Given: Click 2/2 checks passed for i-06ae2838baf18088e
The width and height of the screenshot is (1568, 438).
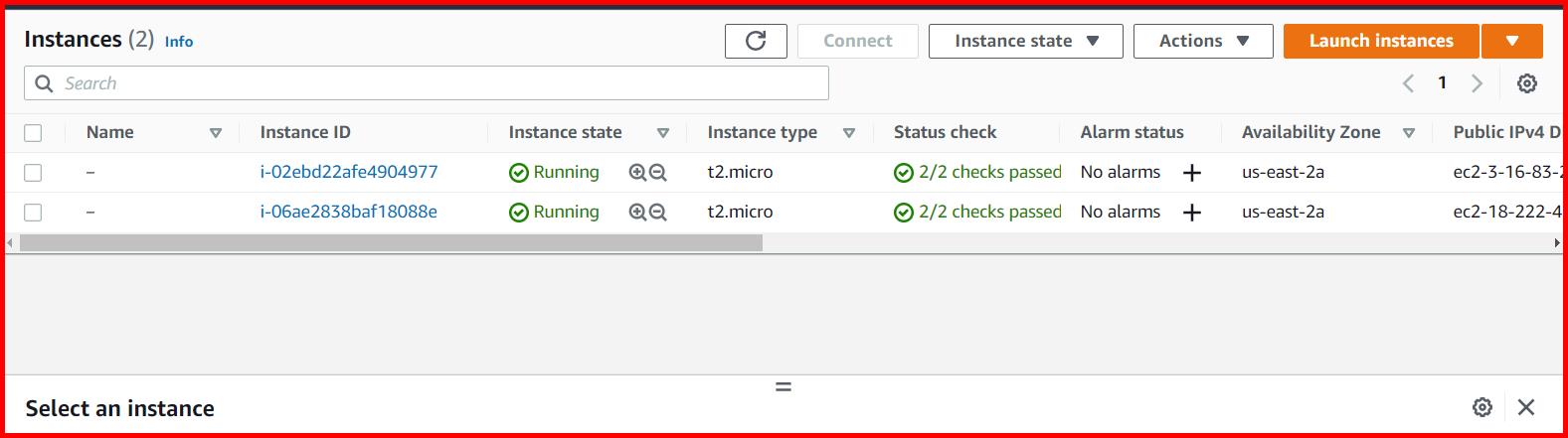Looking at the screenshot, I should point(977,212).
